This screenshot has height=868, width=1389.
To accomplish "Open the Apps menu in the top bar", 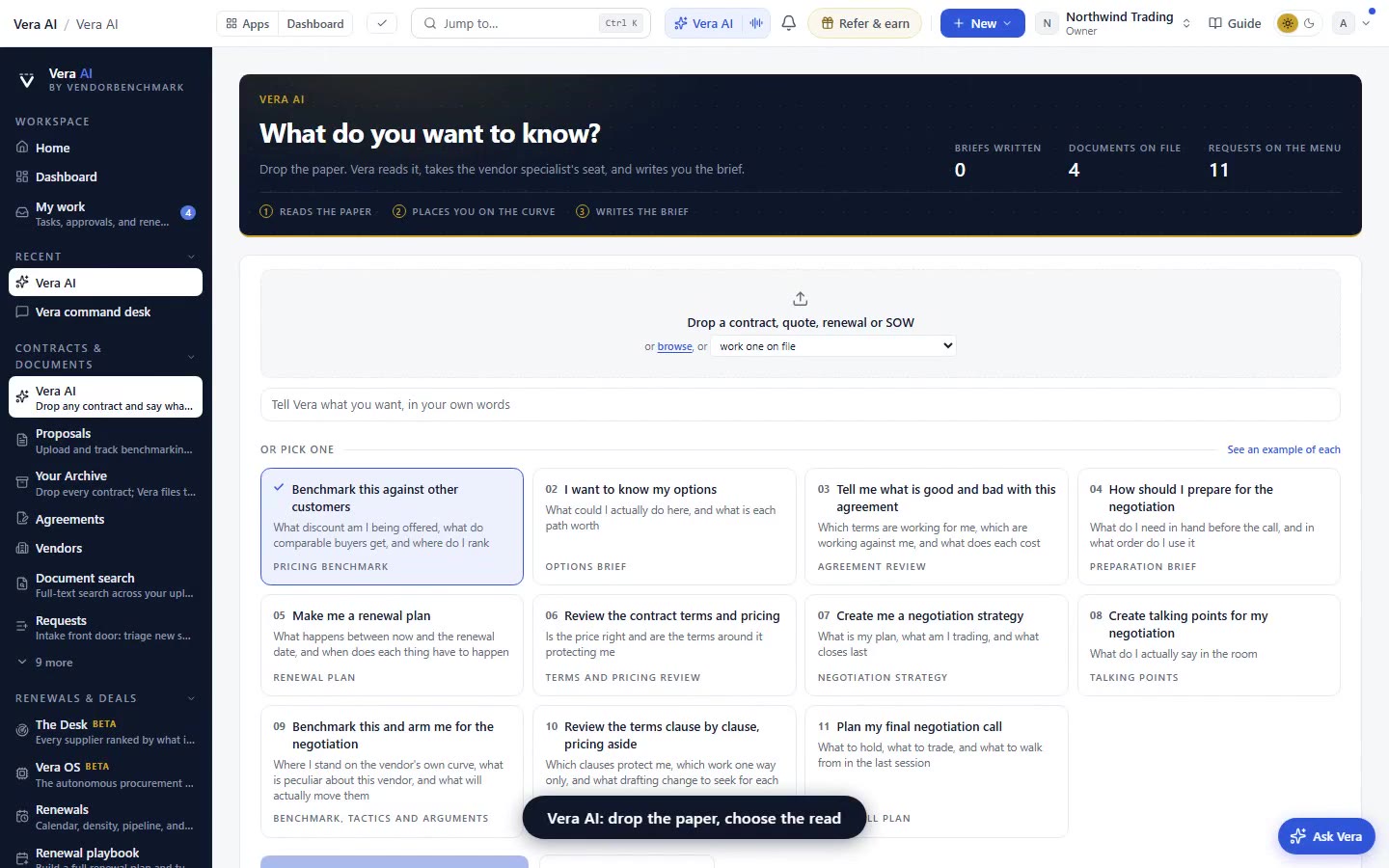I will (248, 23).
